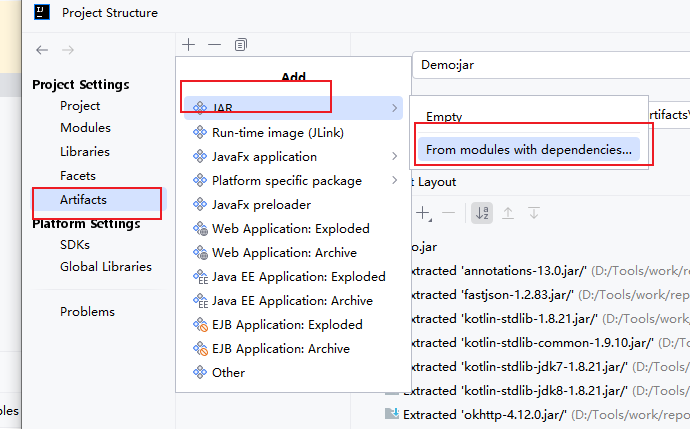Viewport: 690px width, 429px height.
Task: Click the copy artifact icon
Action: click(241, 44)
